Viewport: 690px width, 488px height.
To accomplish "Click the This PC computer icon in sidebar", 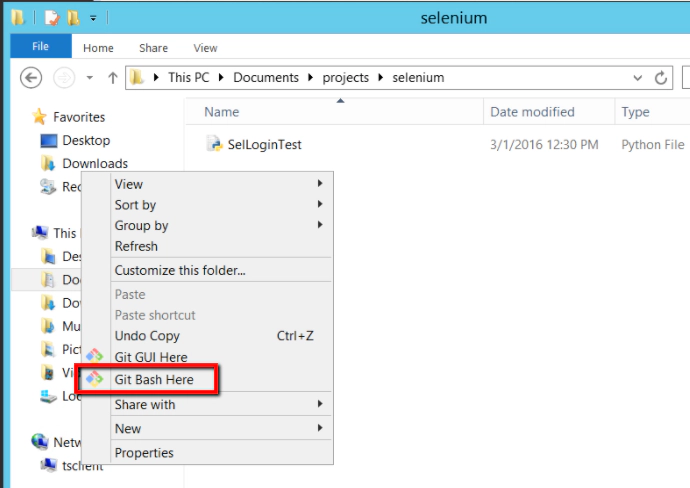I will (x=40, y=232).
